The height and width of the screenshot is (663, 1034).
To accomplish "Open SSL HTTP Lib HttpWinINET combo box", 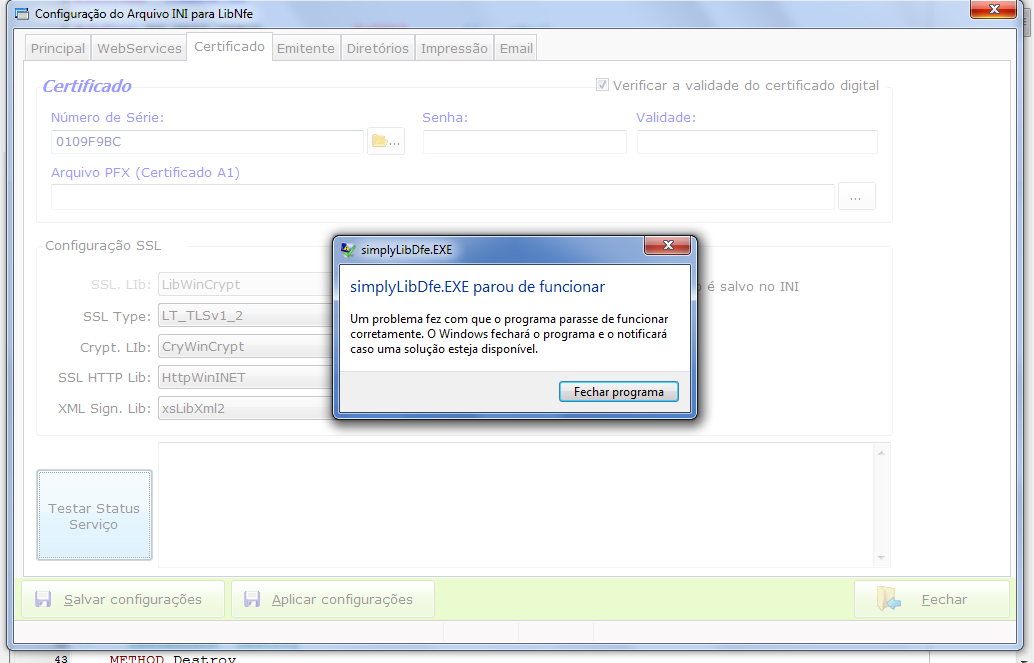I will click(x=247, y=377).
